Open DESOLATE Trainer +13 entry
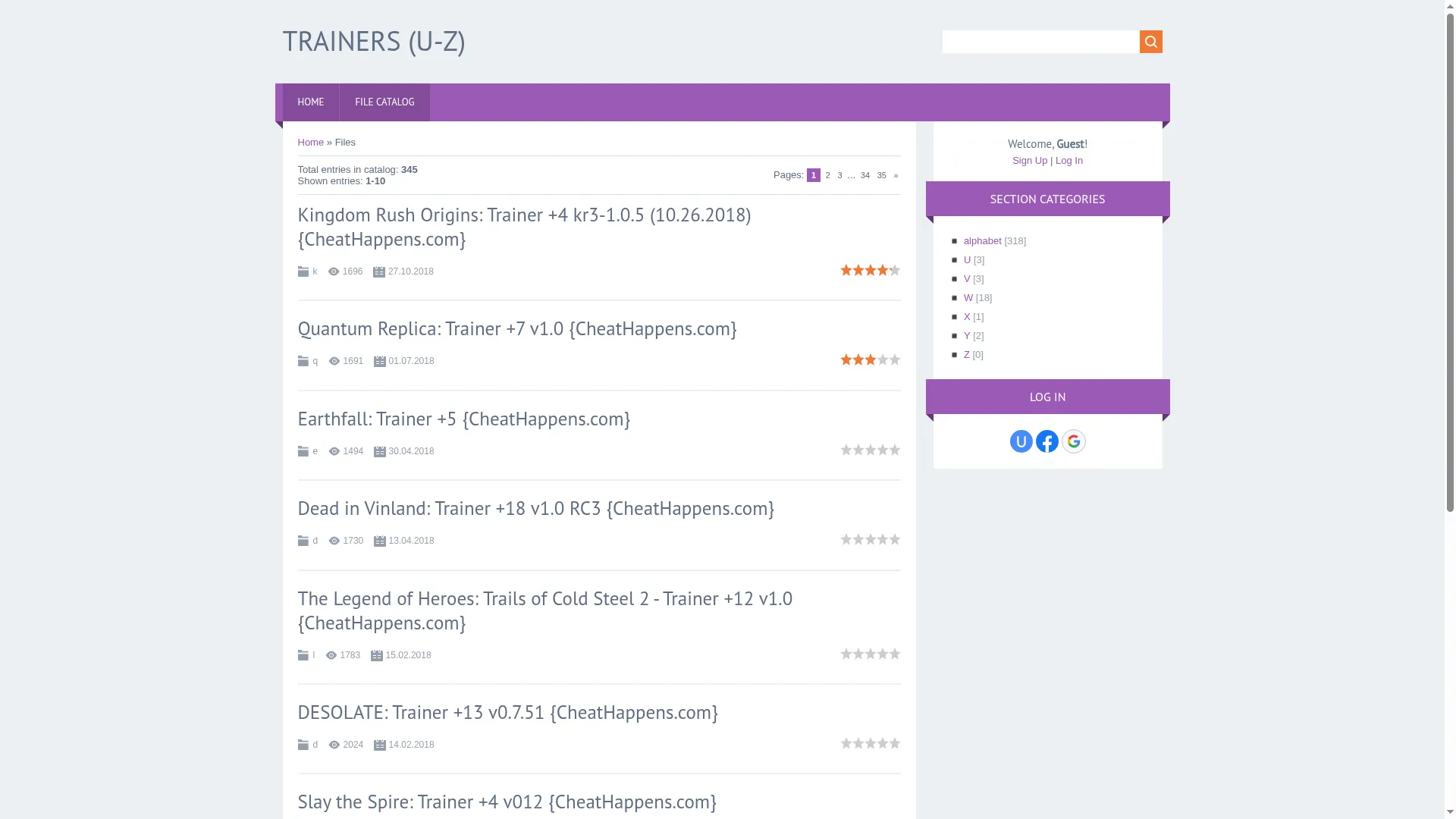The image size is (1456, 819). [x=508, y=713]
